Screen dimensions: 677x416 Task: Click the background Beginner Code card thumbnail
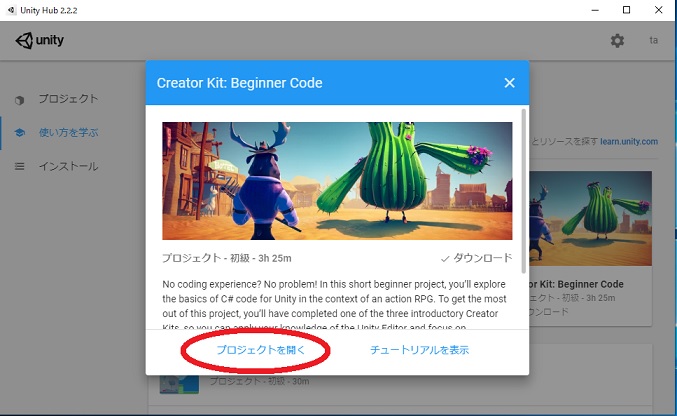point(590,218)
